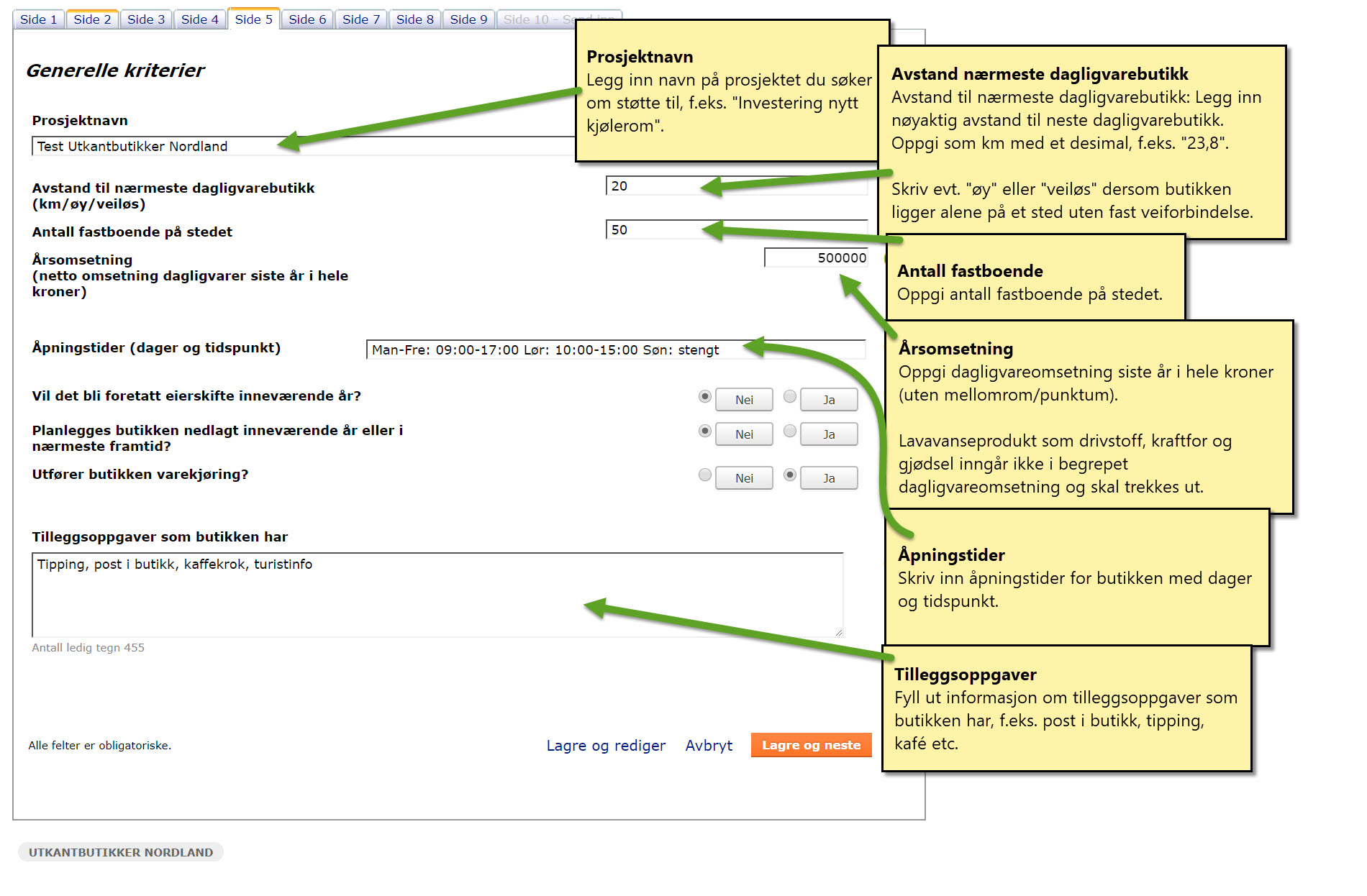Click the orange Lagre og neste button
Viewport: 1367px width, 896px height.
tap(811, 745)
